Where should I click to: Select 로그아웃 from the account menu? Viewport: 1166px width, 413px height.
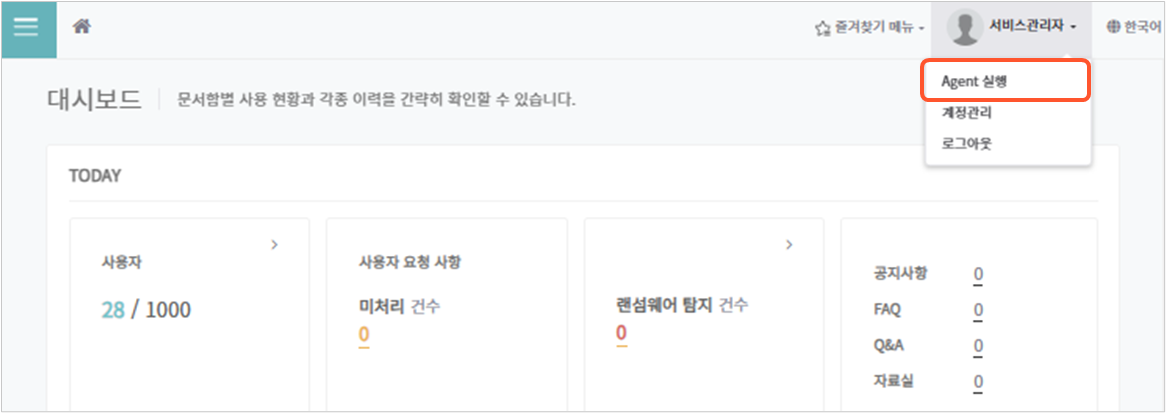[x=966, y=144]
